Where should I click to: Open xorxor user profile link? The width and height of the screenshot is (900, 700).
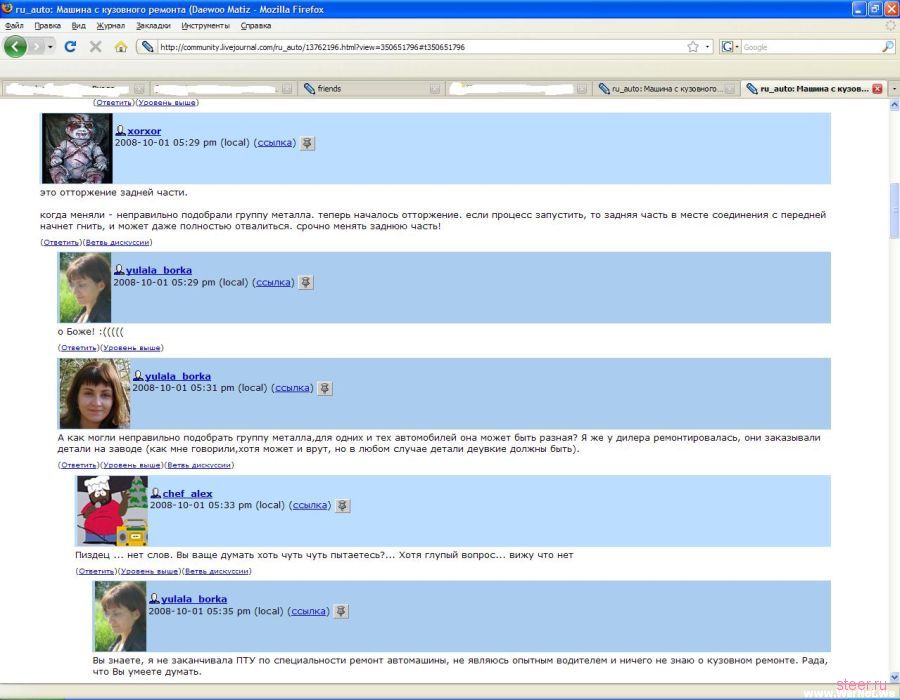(144, 131)
